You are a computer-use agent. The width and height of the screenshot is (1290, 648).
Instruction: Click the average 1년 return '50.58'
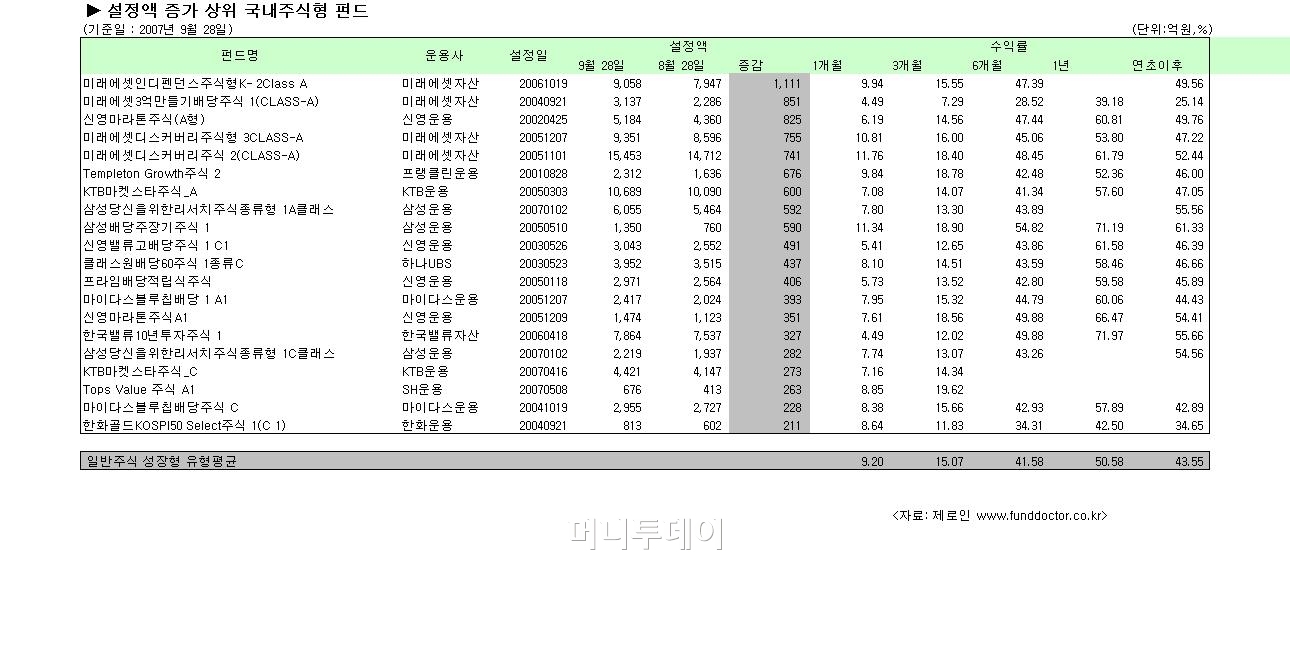pos(1109,462)
